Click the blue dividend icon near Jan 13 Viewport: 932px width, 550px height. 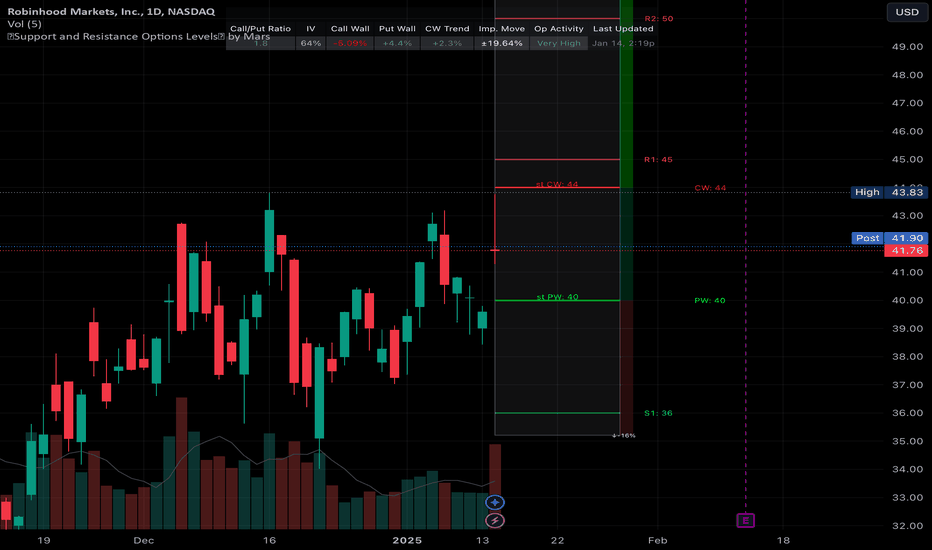pyautogui.click(x=495, y=502)
